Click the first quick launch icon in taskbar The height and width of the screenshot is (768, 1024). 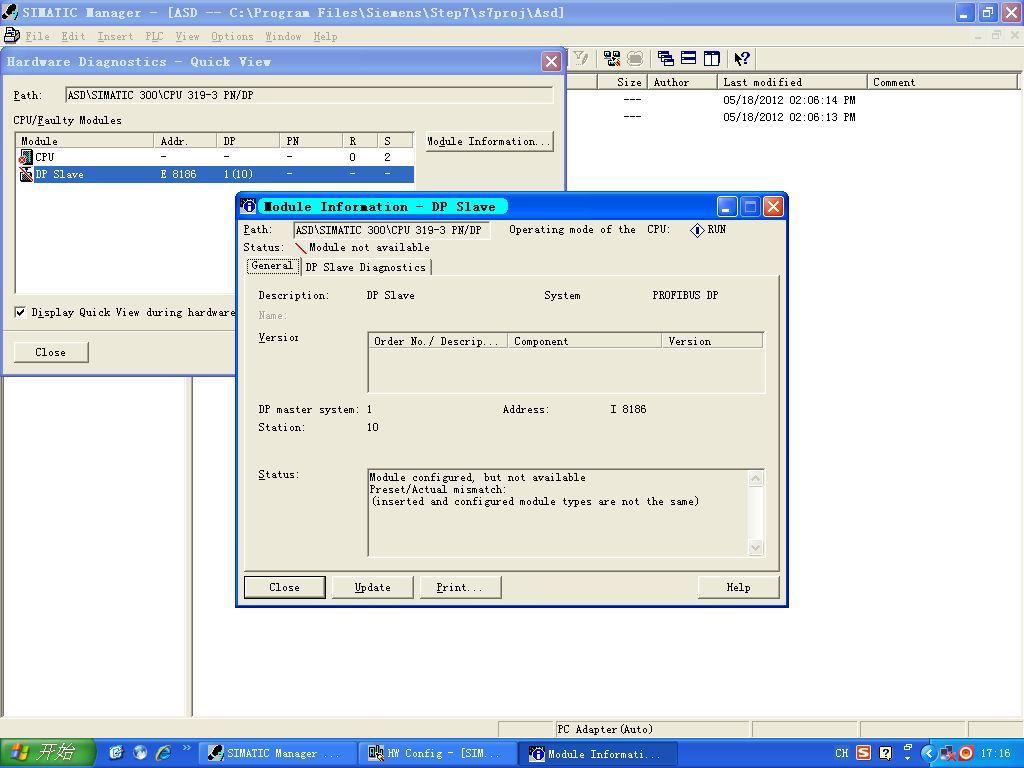(116, 753)
